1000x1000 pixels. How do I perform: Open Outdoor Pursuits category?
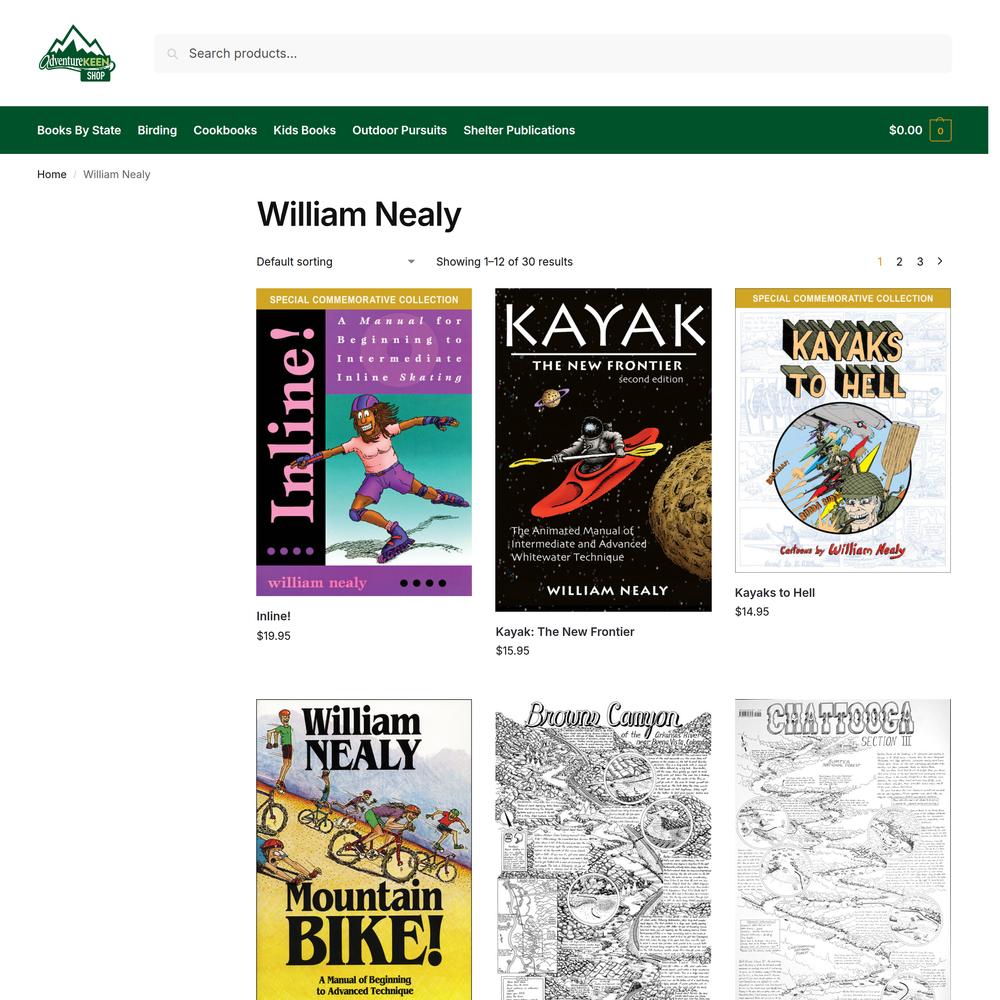coord(399,130)
